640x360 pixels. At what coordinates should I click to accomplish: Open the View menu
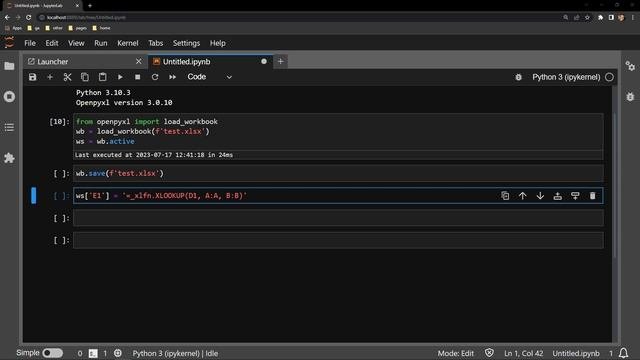click(x=76, y=43)
